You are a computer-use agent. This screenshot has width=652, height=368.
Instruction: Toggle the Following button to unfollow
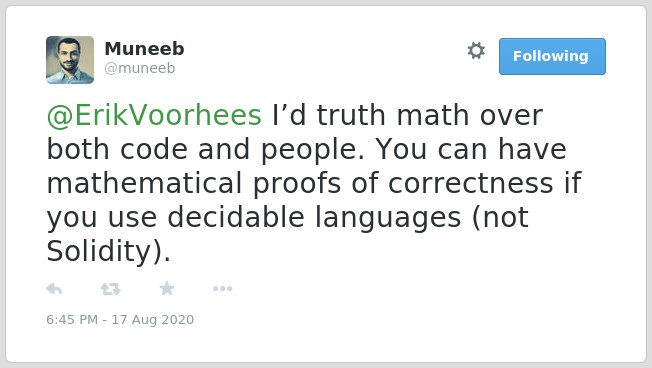pyautogui.click(x=552, y=57)
